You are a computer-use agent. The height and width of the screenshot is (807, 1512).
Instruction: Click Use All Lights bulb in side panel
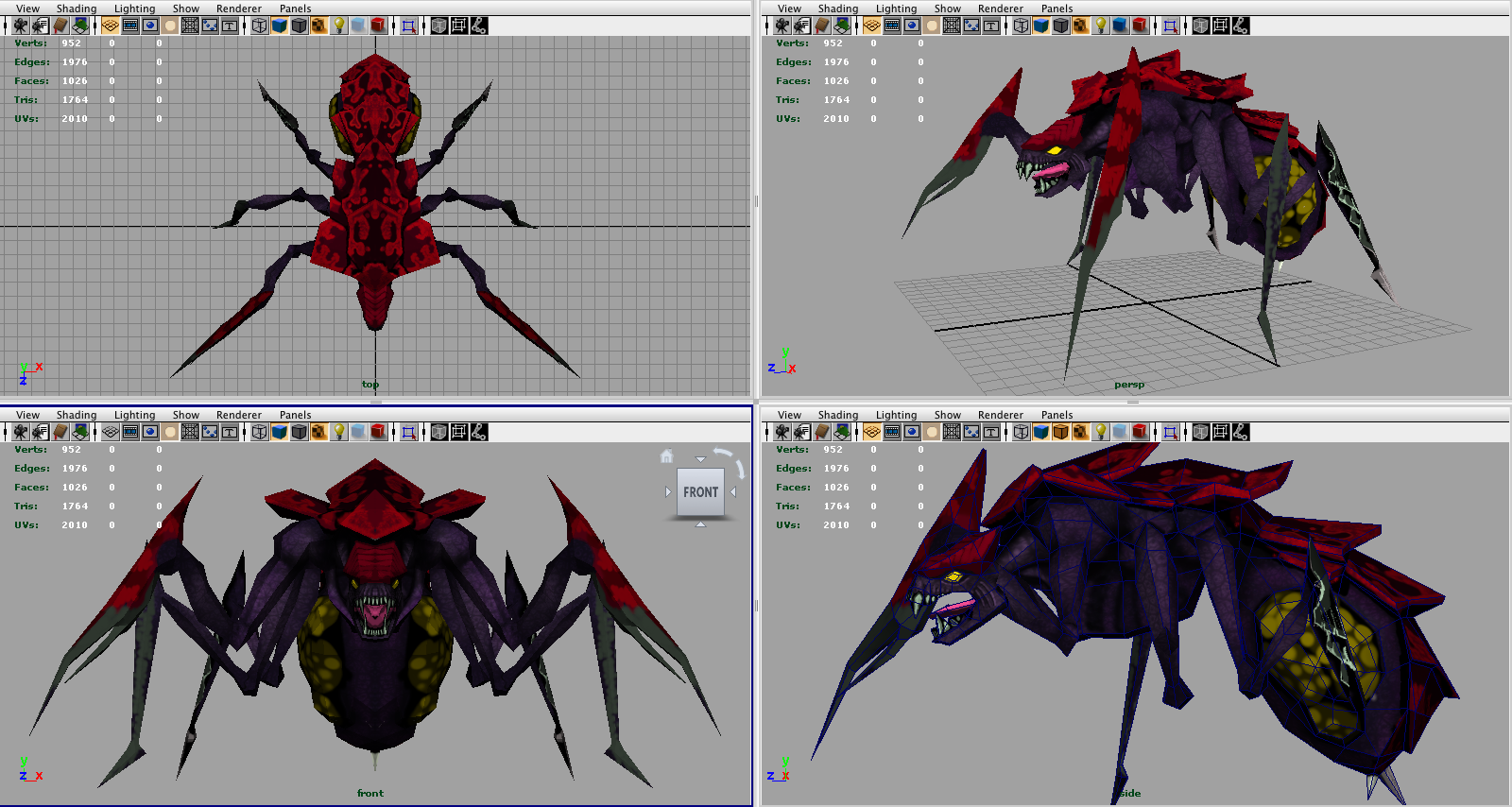(x=1101, y=432)
